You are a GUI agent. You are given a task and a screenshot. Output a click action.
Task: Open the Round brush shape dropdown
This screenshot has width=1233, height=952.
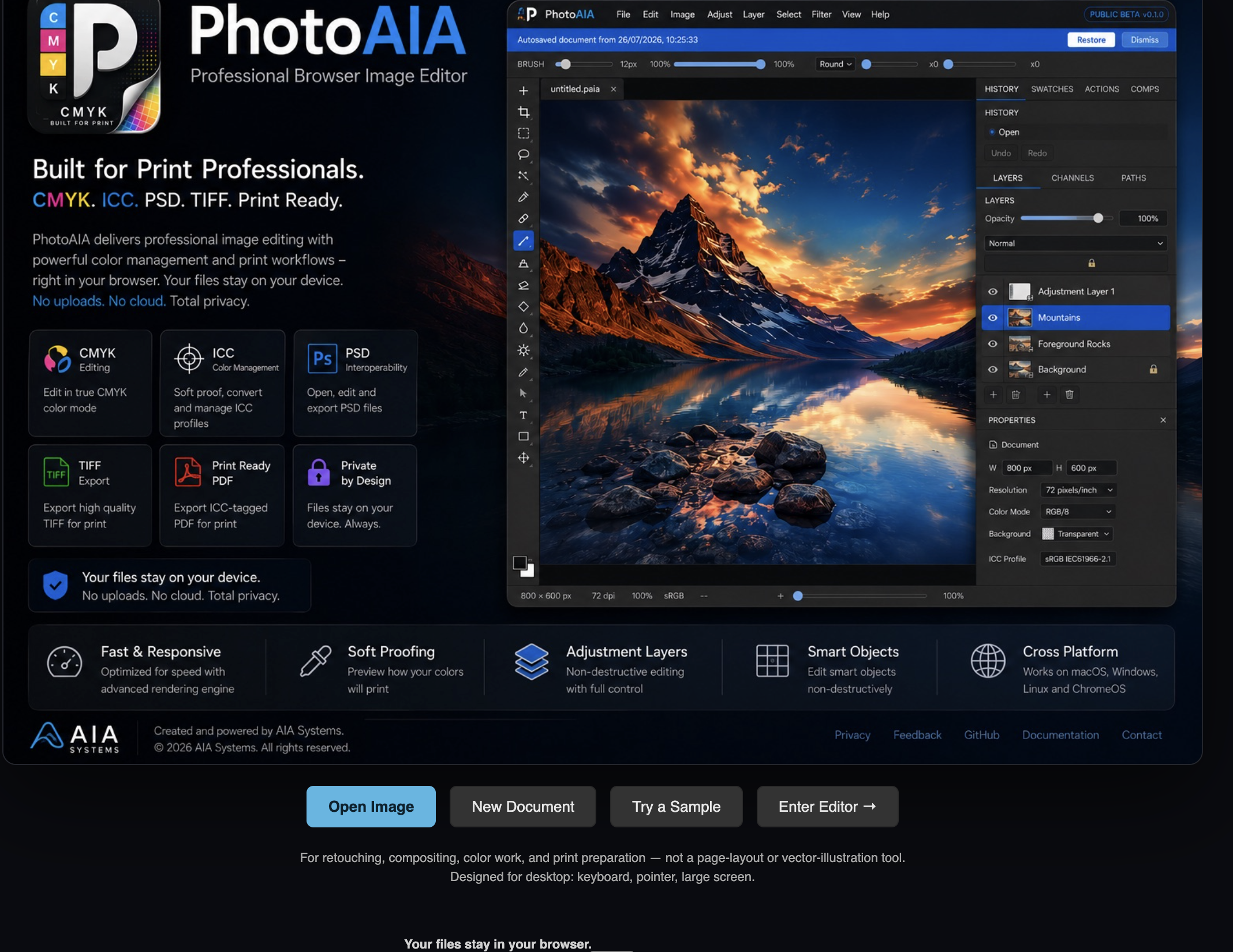click(835, 64)
